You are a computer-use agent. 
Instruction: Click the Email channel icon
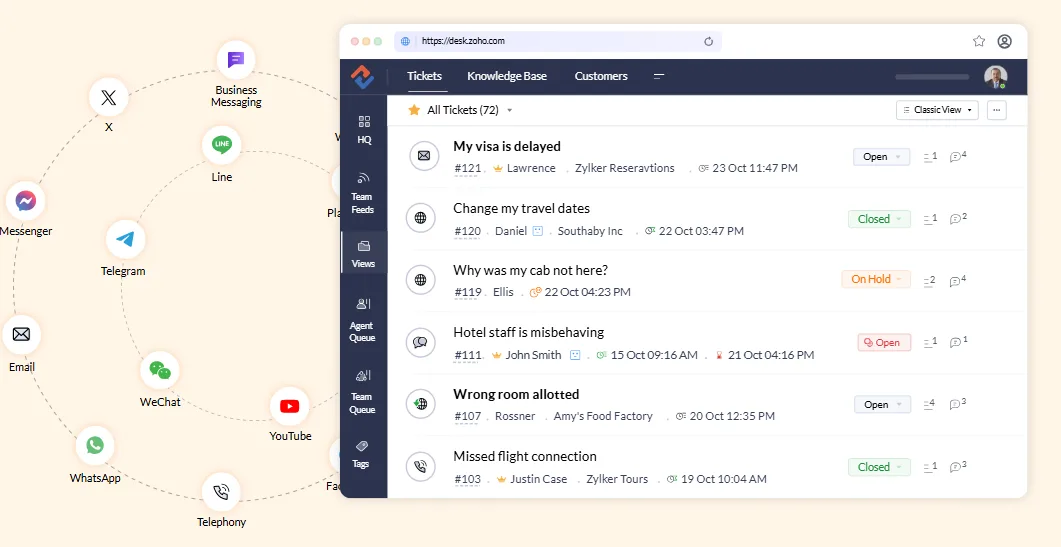(x=21, y=334)
